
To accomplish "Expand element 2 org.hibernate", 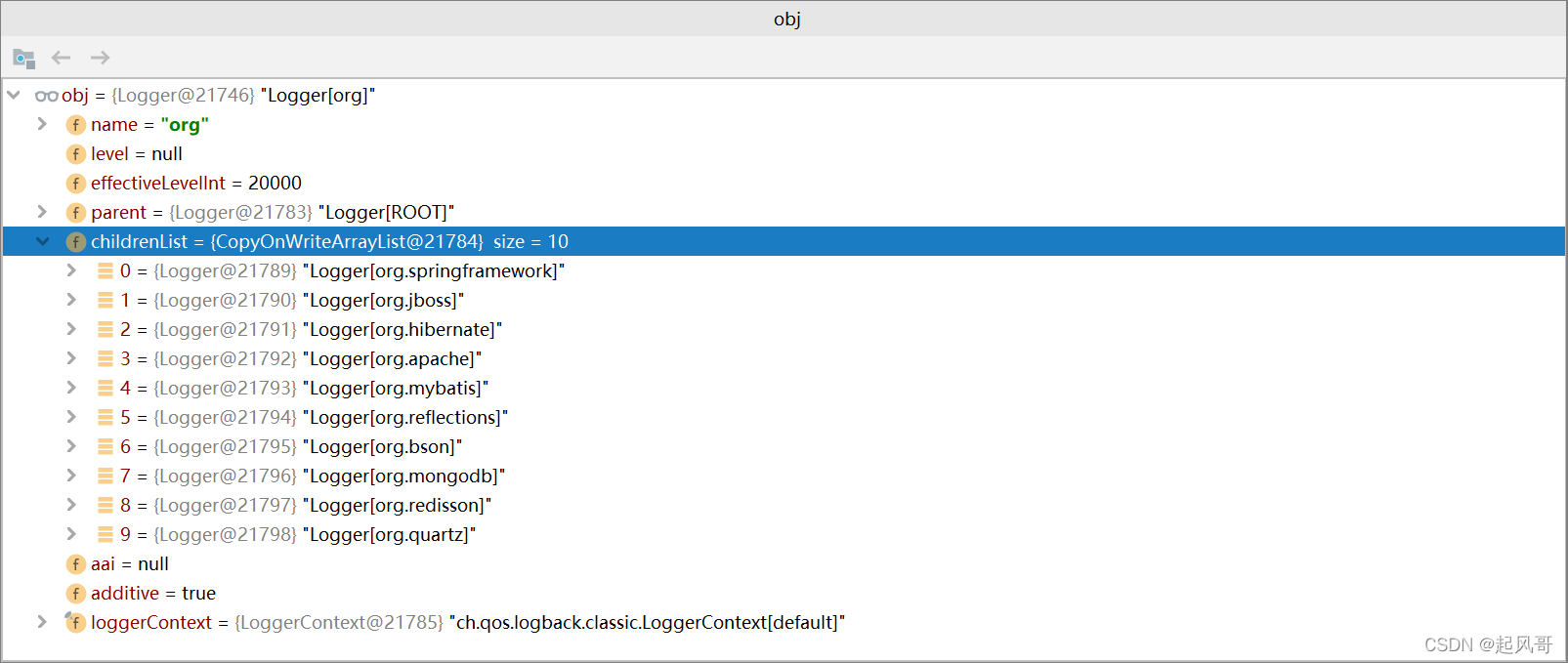I will pos(71,329).
